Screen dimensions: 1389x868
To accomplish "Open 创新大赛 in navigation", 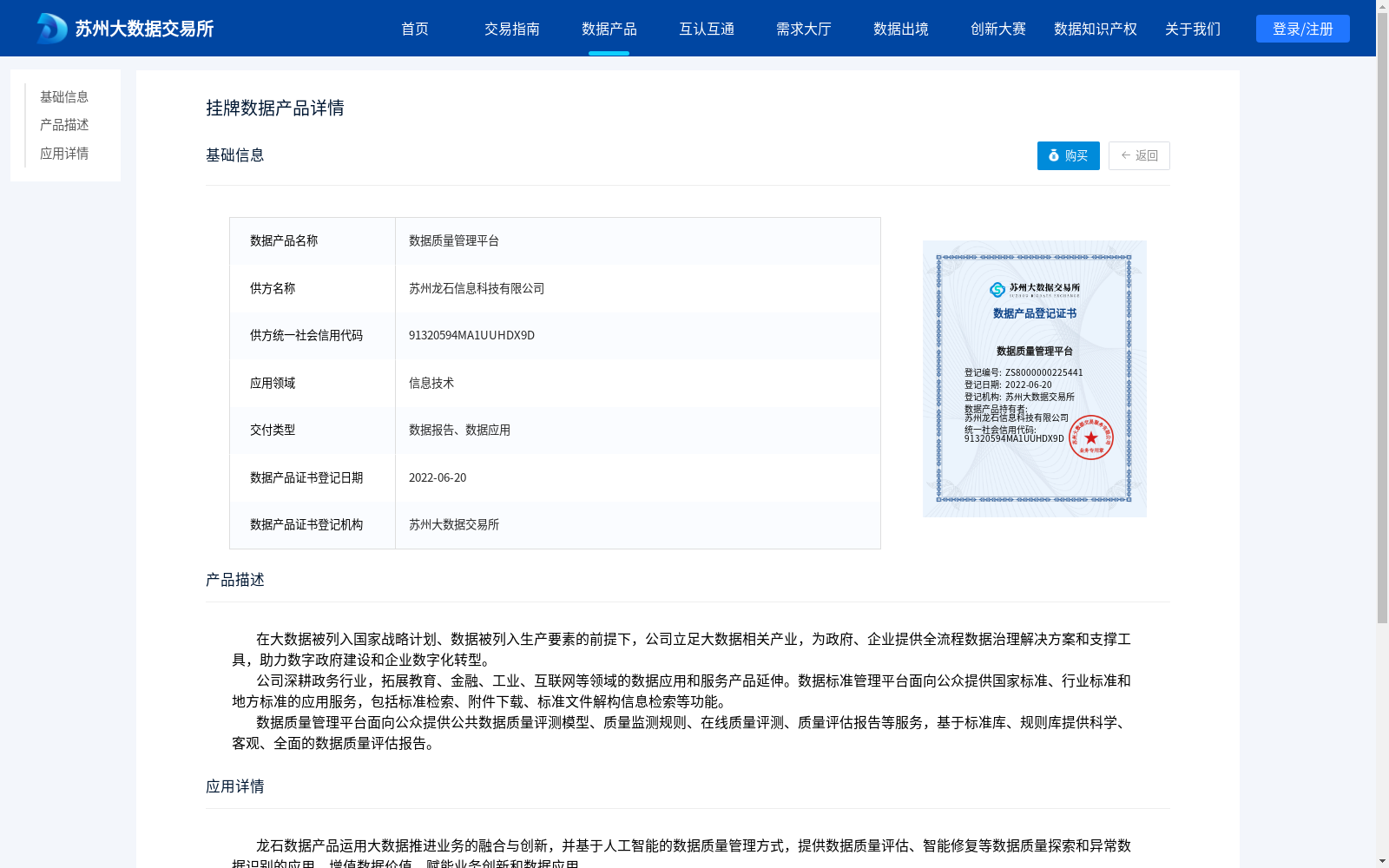I will coord(998,29).
